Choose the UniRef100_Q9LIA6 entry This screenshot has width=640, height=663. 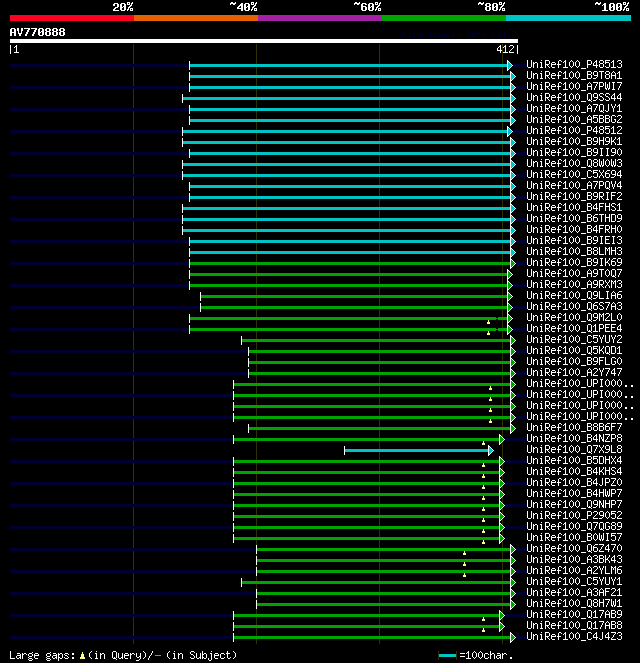(574, 295)
